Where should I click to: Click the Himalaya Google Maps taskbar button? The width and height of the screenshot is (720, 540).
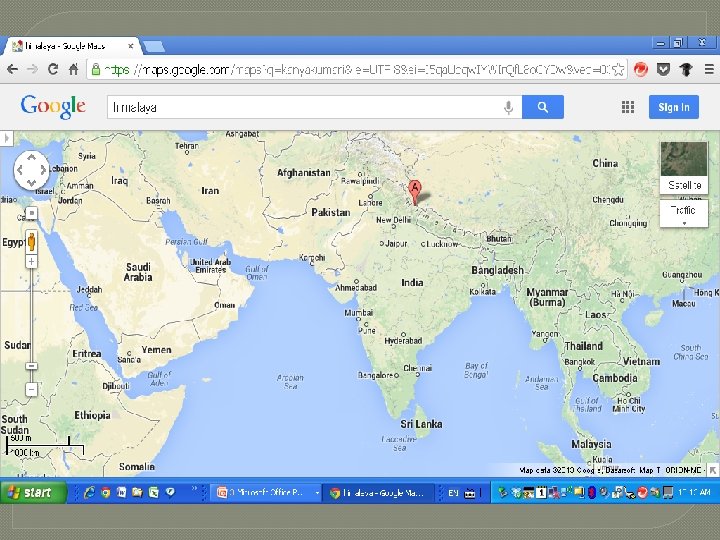[379, 493]
